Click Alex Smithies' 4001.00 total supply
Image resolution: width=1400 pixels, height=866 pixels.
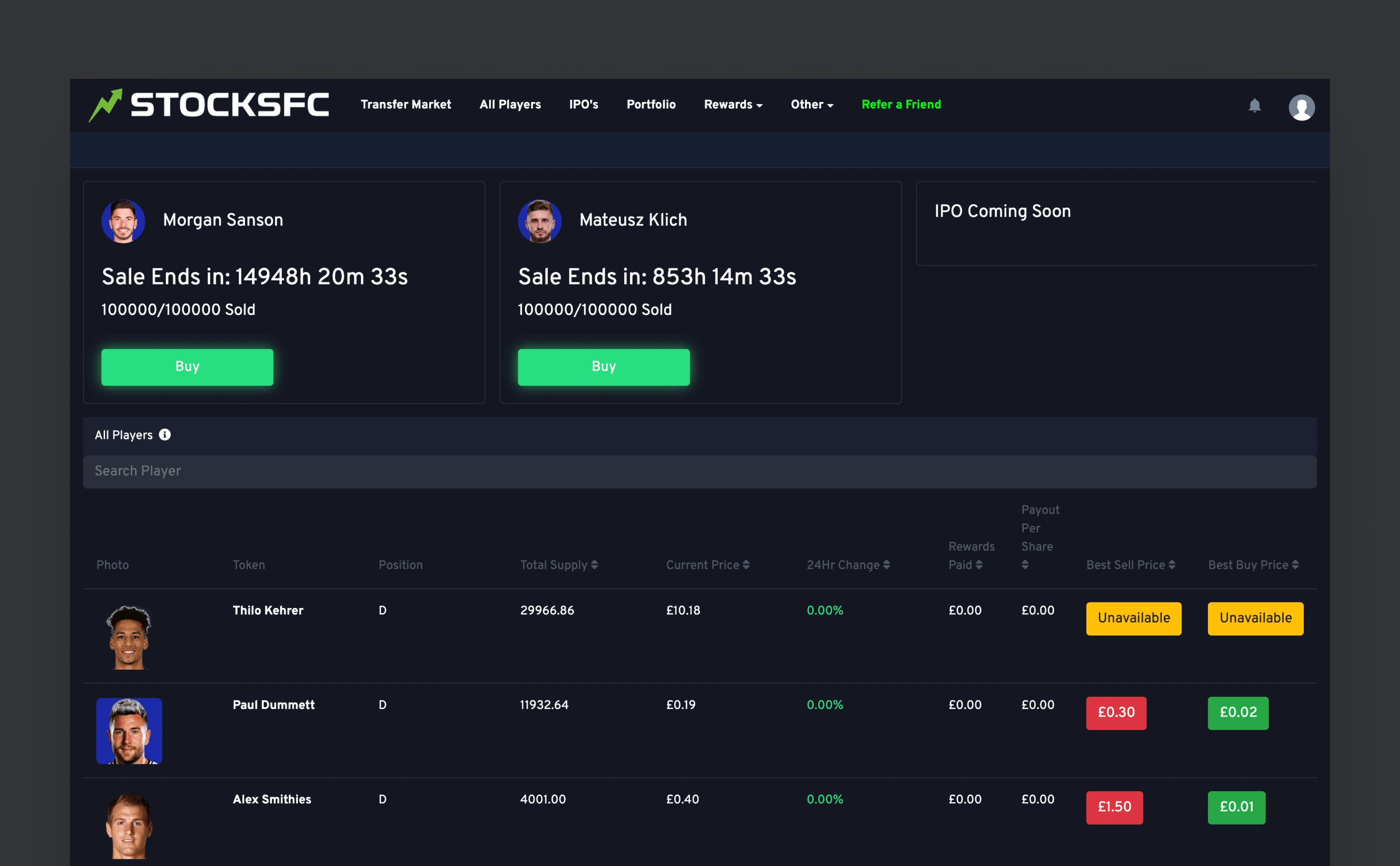coord(542,799)
